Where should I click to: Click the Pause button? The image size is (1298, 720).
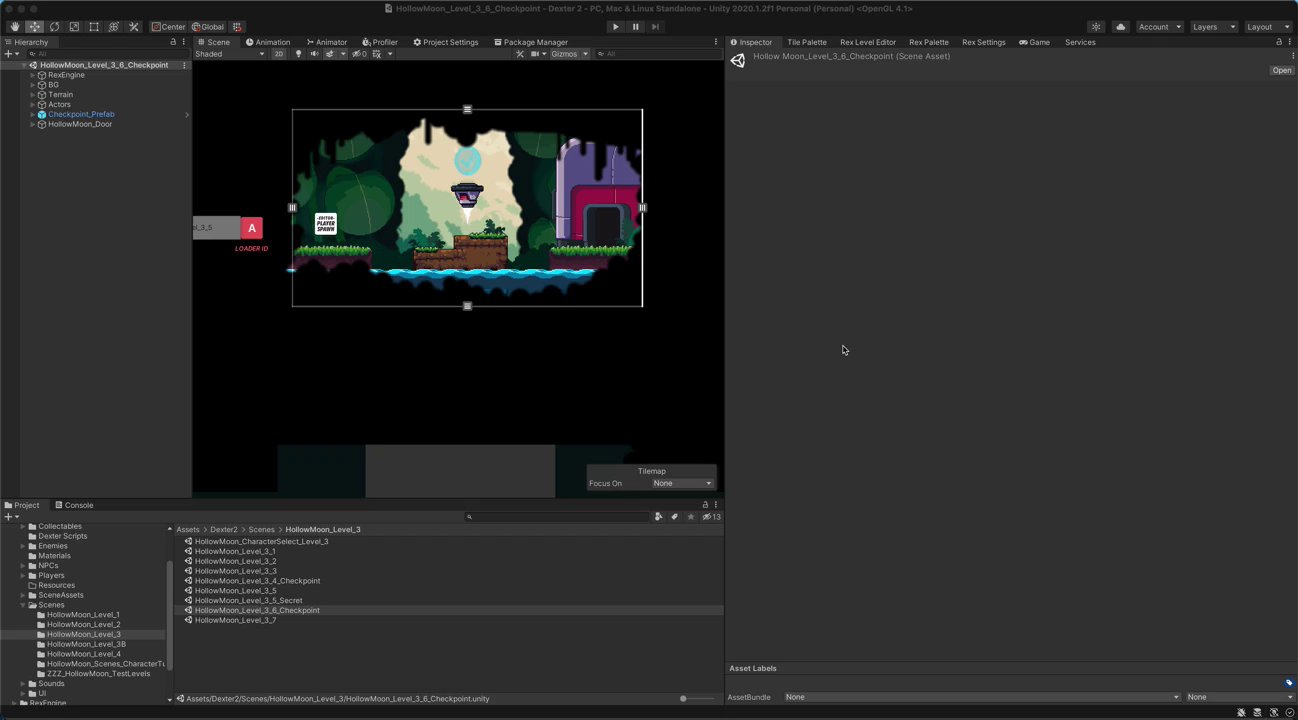click(635, 27)
